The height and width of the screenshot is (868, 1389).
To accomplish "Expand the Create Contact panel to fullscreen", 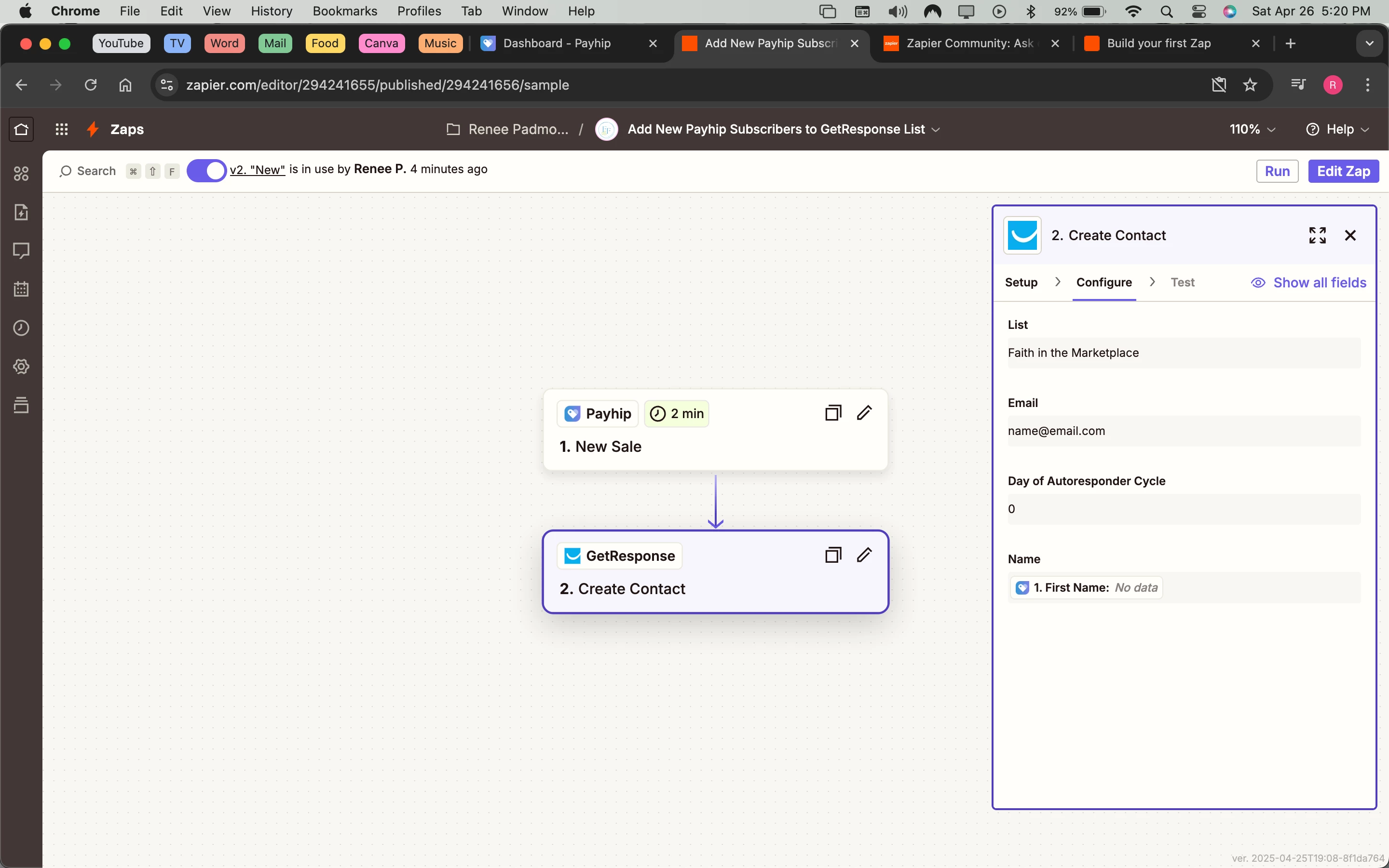I will (1317, 235).
